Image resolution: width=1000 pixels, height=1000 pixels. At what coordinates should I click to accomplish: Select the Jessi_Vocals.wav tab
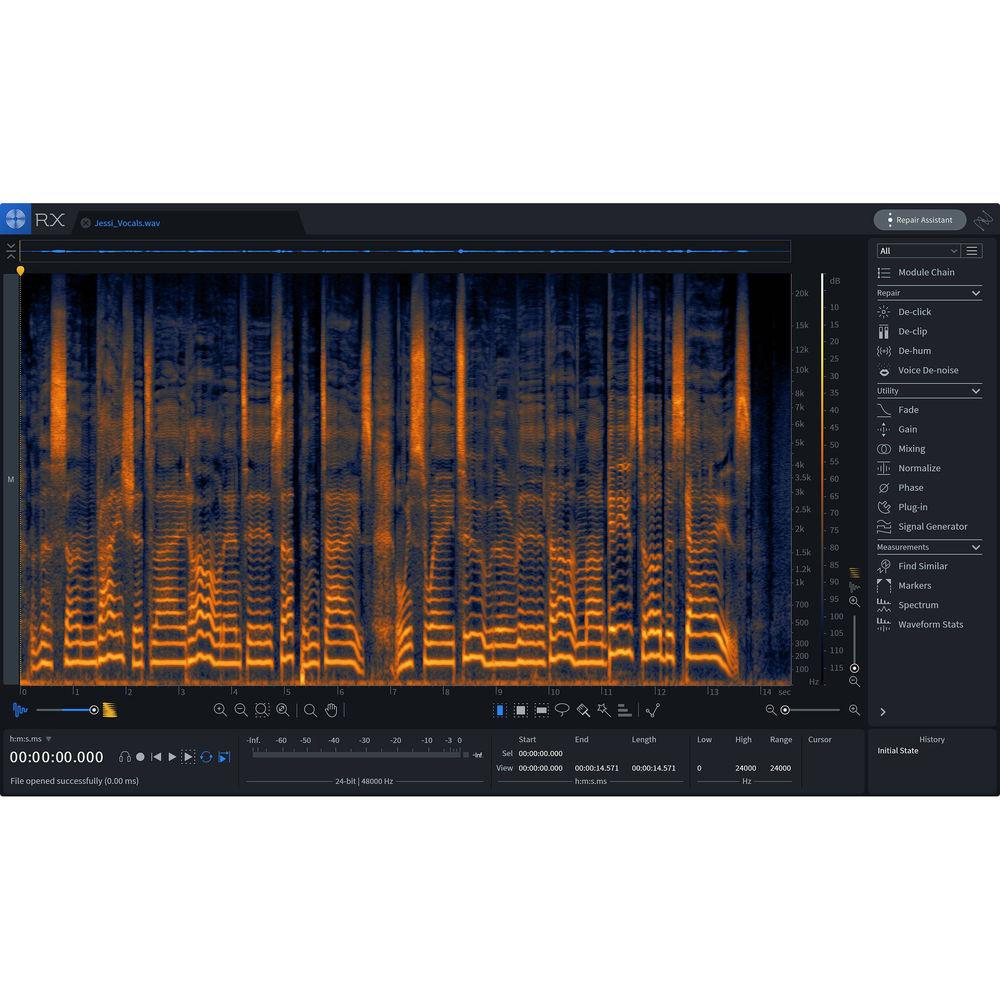(128, 223)
